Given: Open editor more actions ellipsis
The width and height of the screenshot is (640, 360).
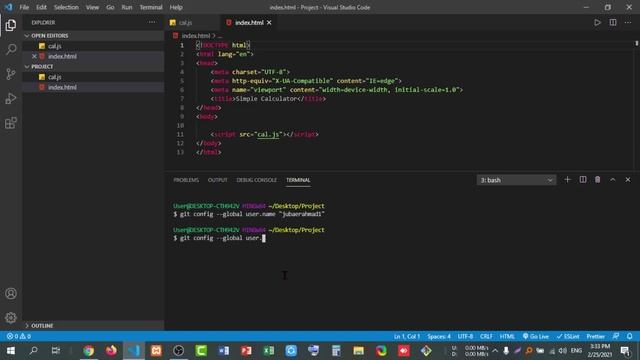Looking at the screenshot, I should pos(628,22).
